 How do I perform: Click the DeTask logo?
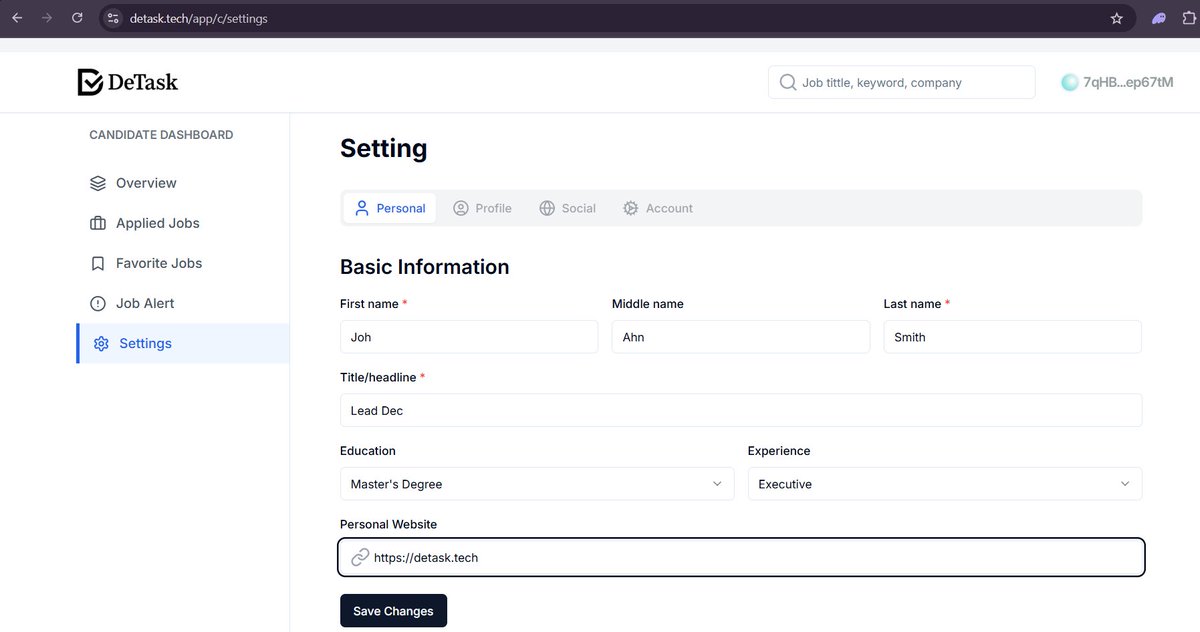127,80
